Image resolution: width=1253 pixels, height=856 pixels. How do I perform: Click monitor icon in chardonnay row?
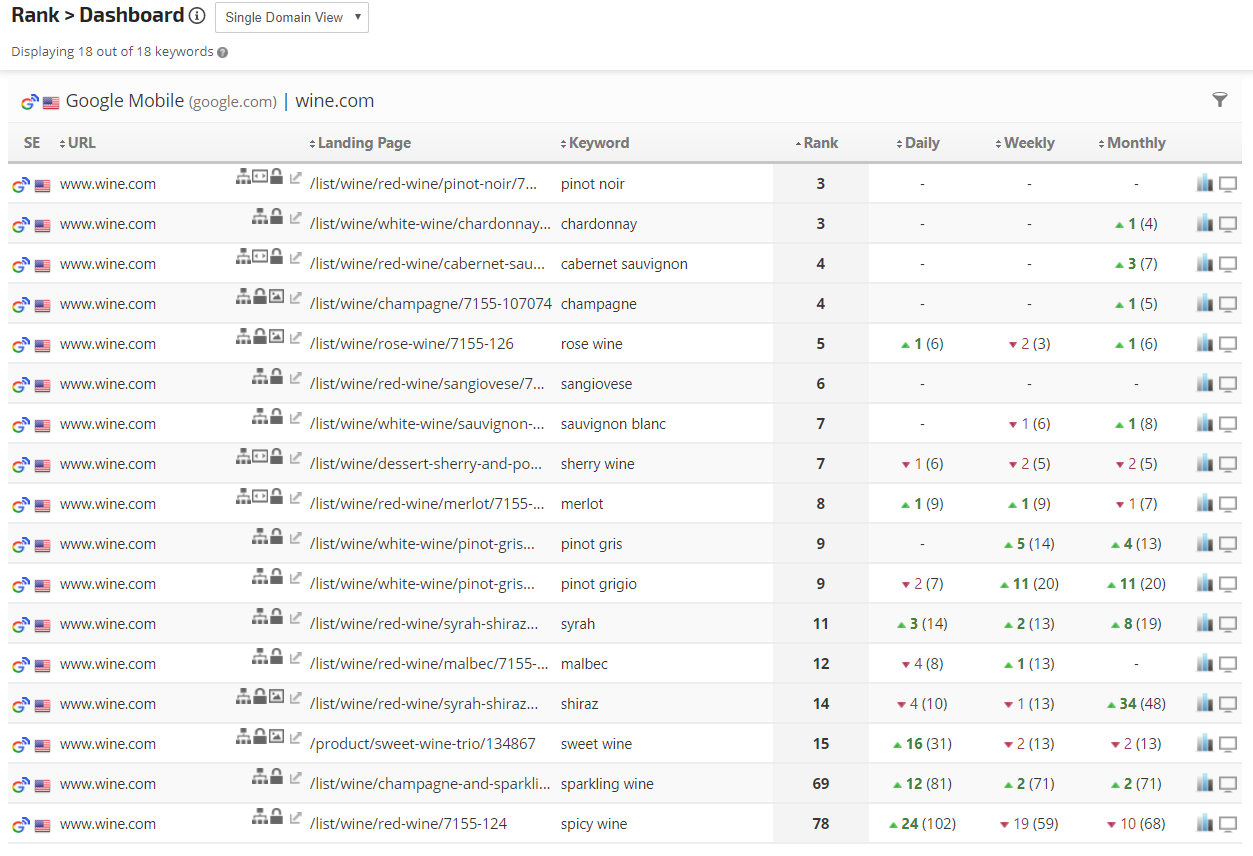coord(1228,224)
